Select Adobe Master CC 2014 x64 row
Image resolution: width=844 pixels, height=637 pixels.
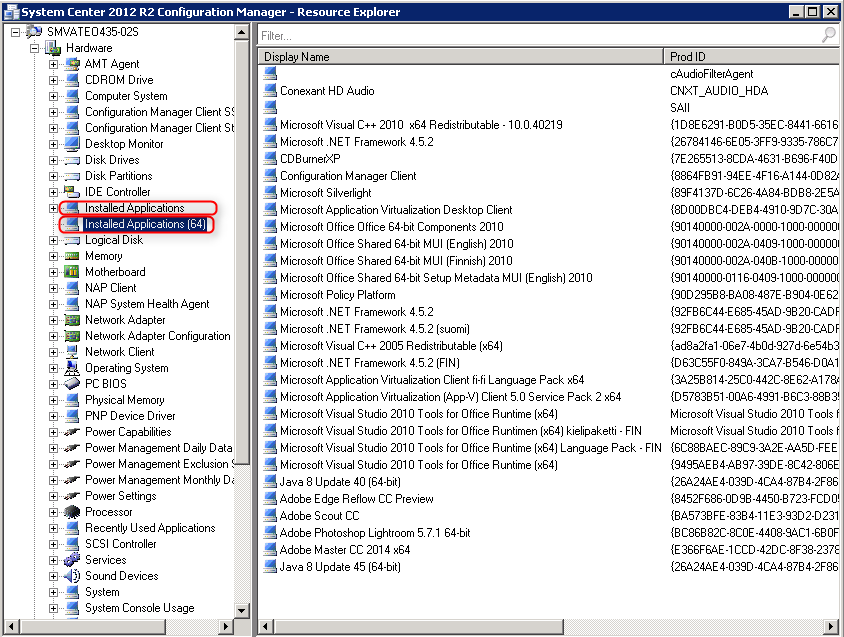tap(344, 550)
